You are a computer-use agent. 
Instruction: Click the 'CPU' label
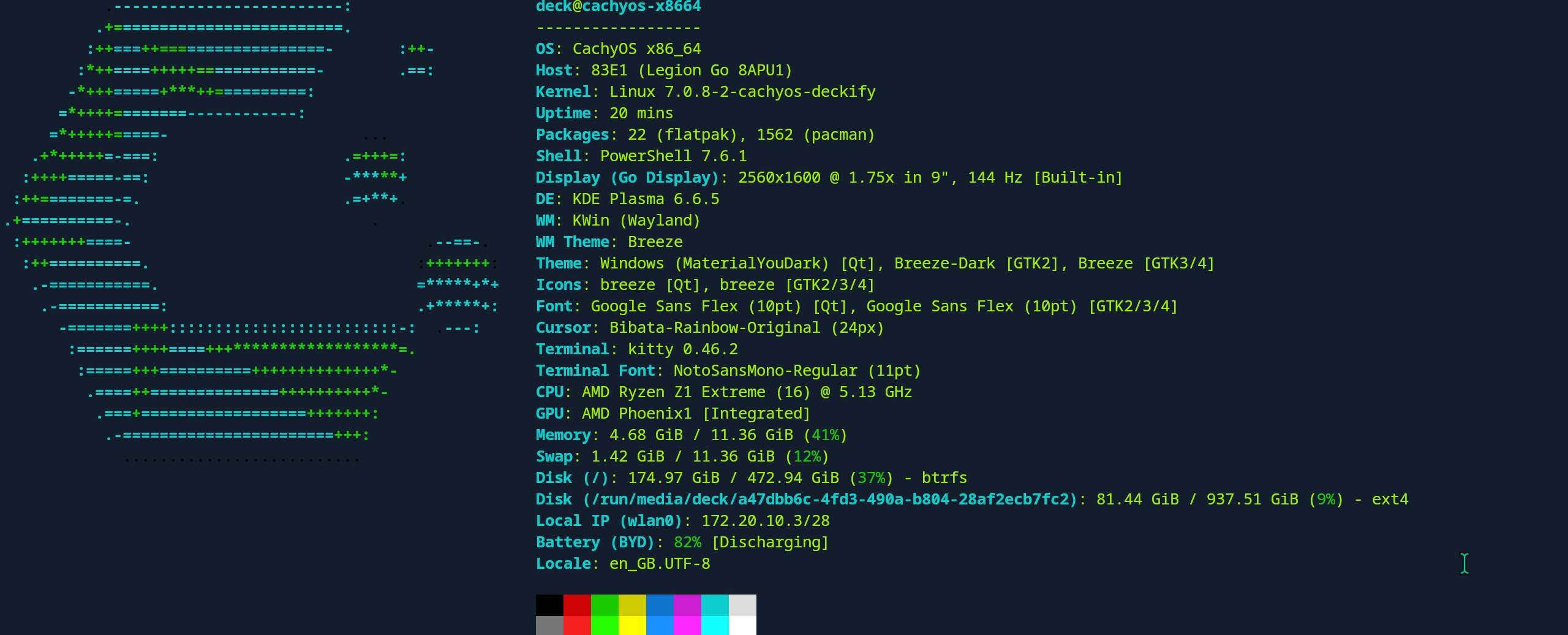[x=549, y=392]
